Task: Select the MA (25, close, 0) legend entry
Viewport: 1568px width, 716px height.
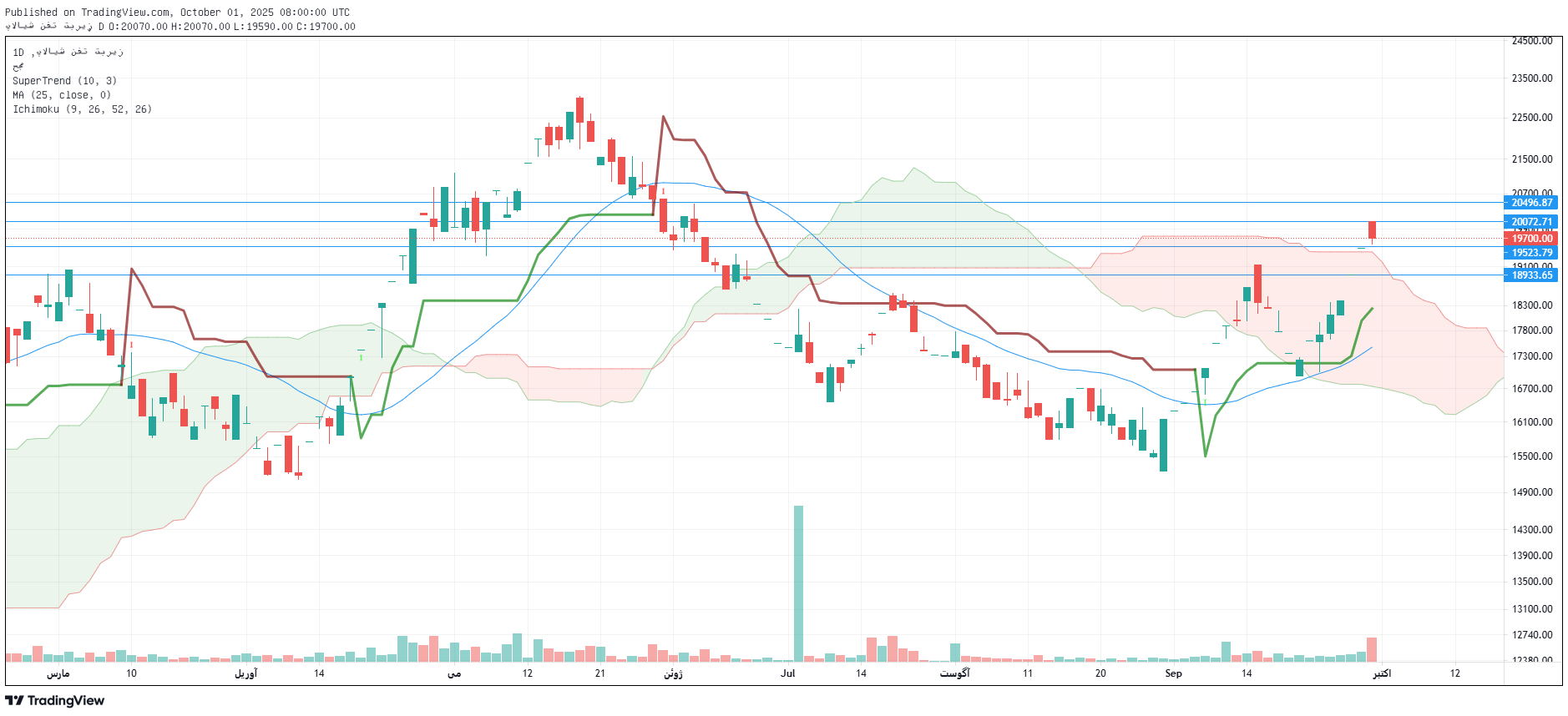Action: point(61,95)
